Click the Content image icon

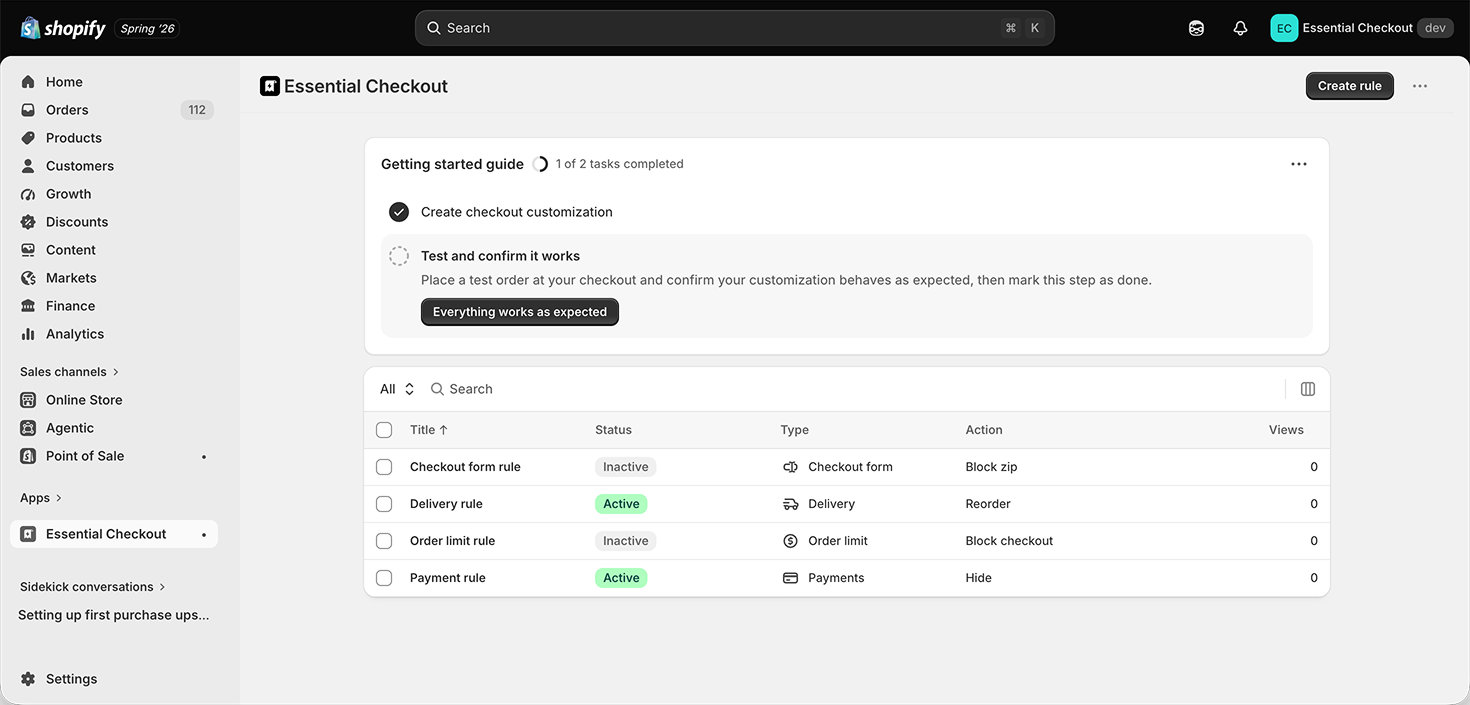(28, 250)
